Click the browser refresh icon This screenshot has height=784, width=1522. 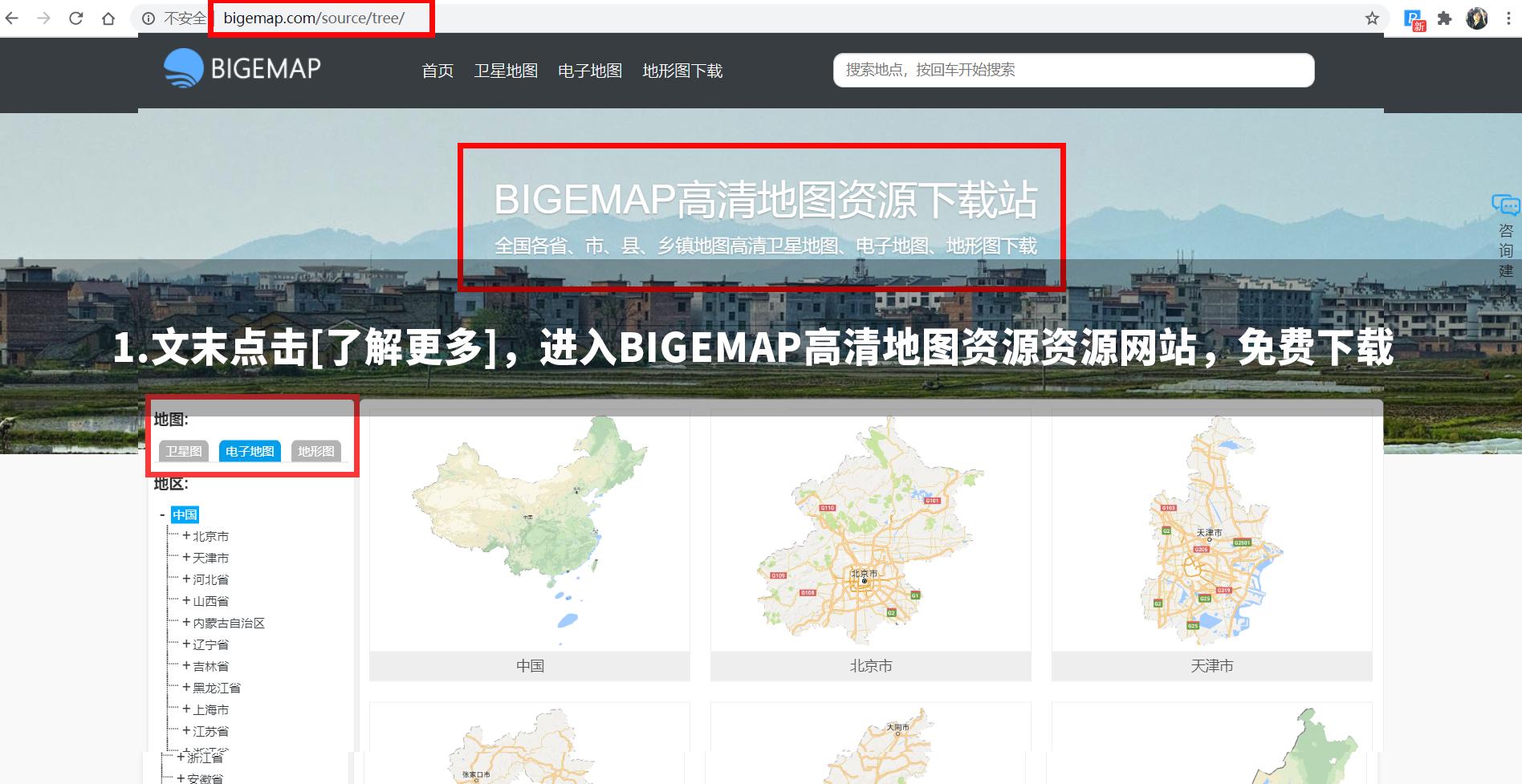[x=75, y=17]
